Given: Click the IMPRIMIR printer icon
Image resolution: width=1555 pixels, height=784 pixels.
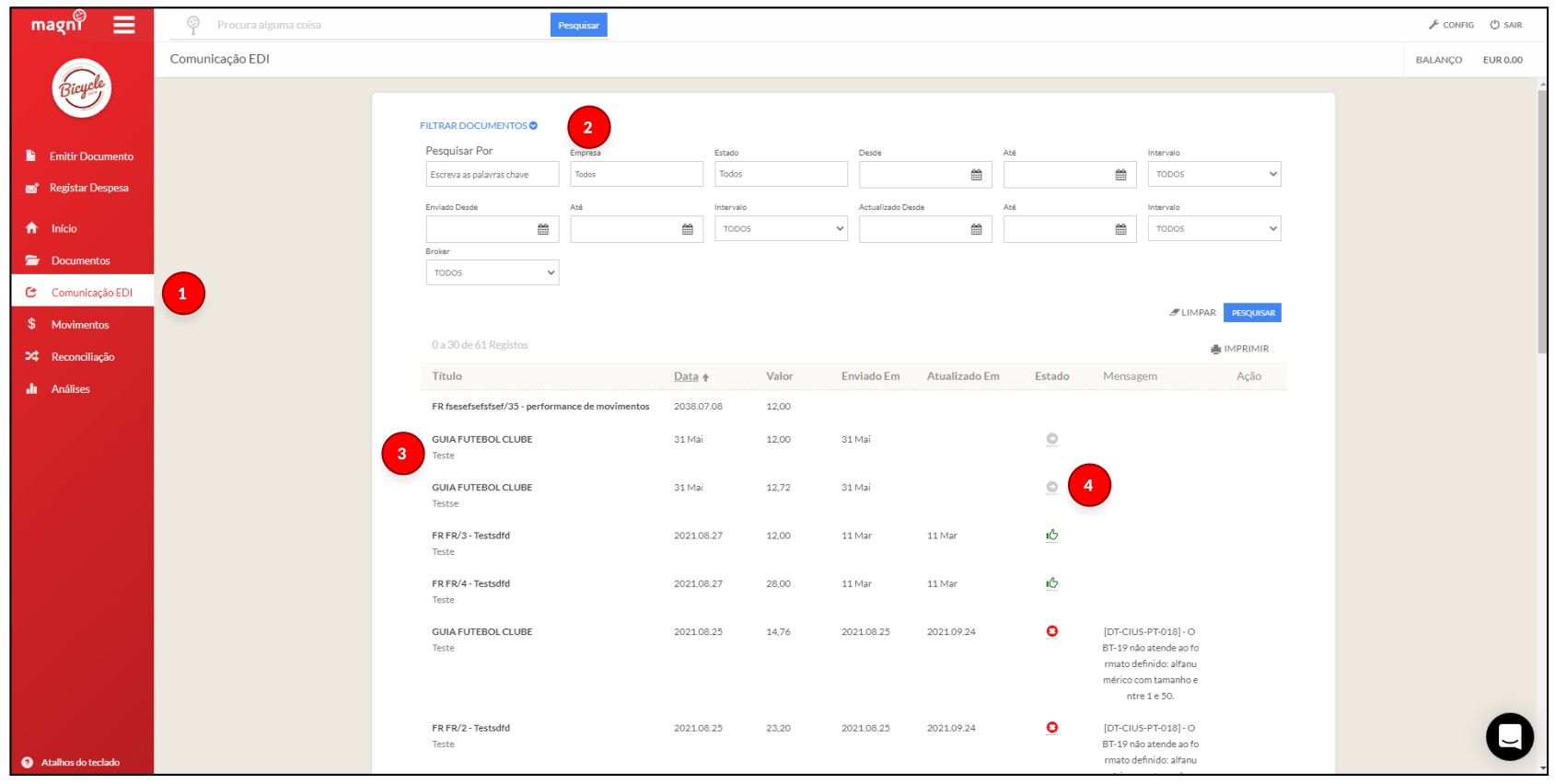Looking at the screenshot, I should (1215, 349).
